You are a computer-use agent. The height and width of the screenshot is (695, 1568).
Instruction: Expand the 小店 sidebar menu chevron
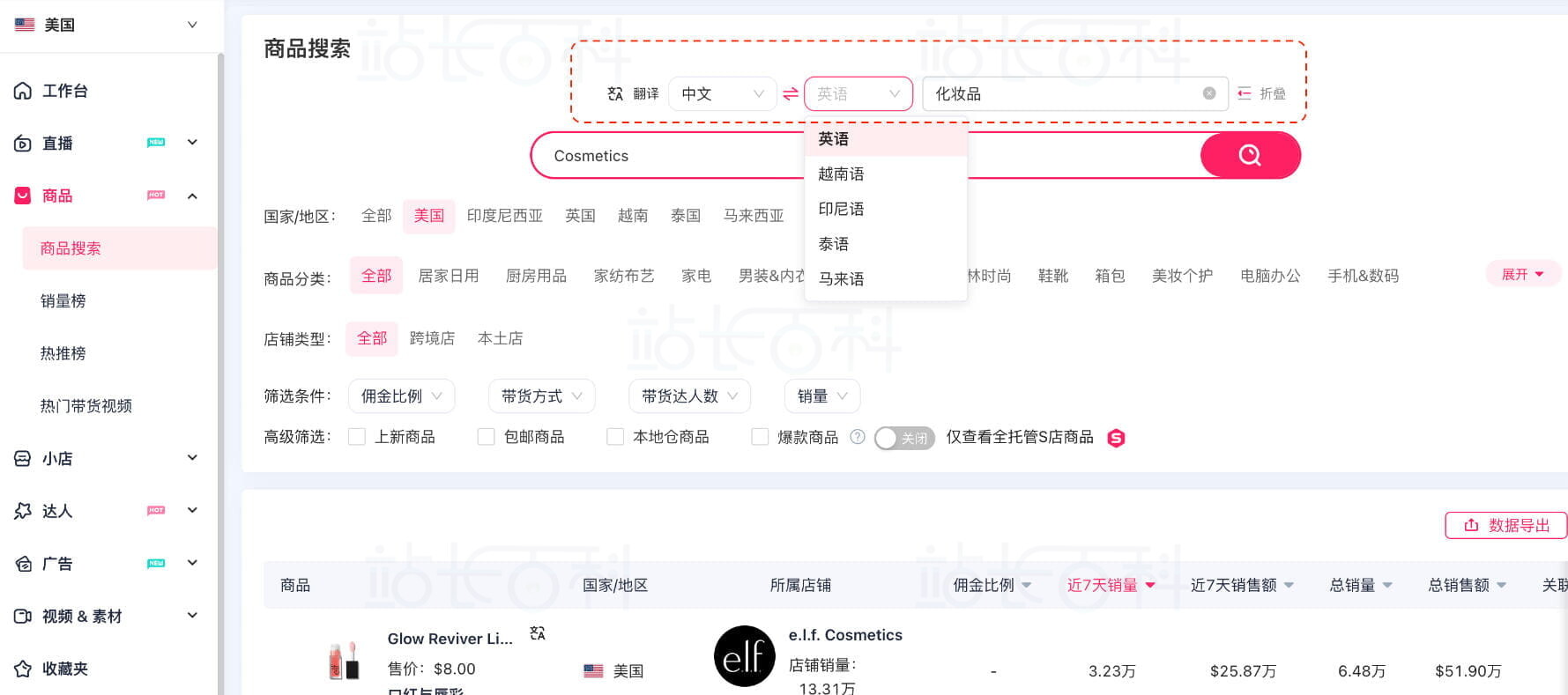click(192, 458)
